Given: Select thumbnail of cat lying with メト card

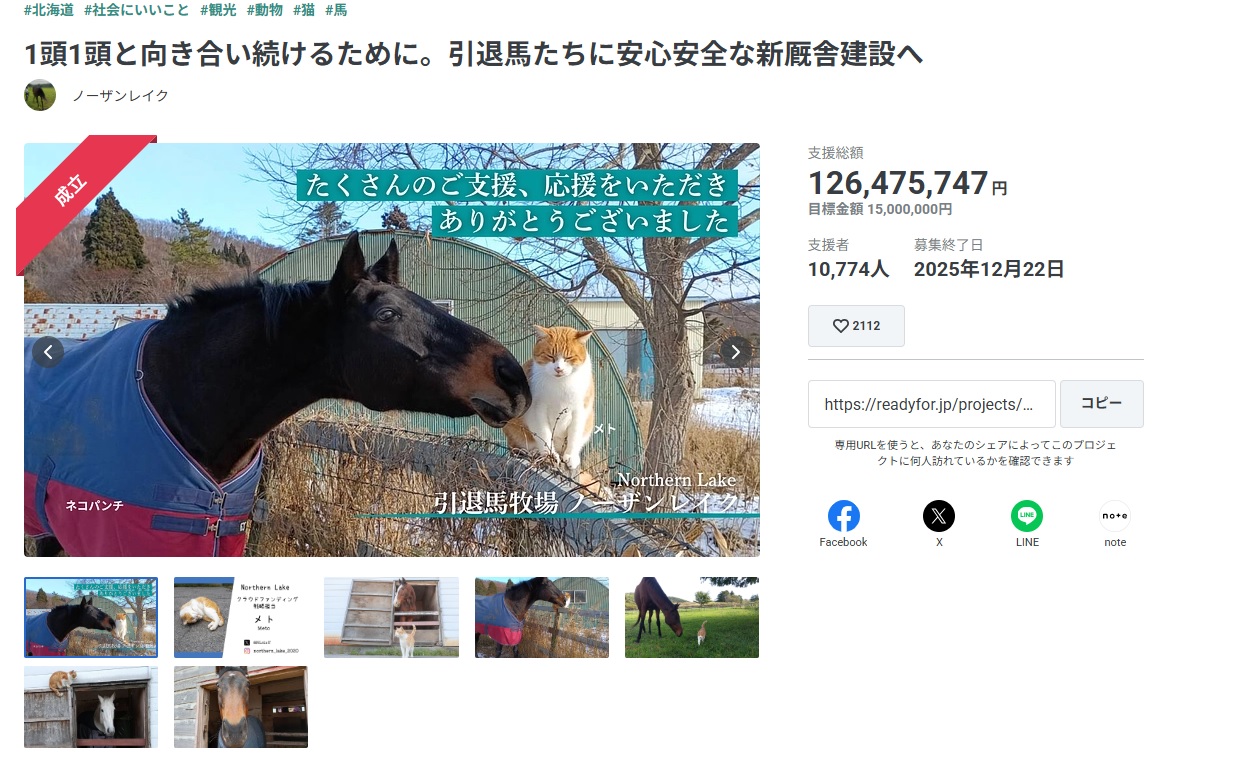Looking at the screenshot, I should click(x=241, y=617).
